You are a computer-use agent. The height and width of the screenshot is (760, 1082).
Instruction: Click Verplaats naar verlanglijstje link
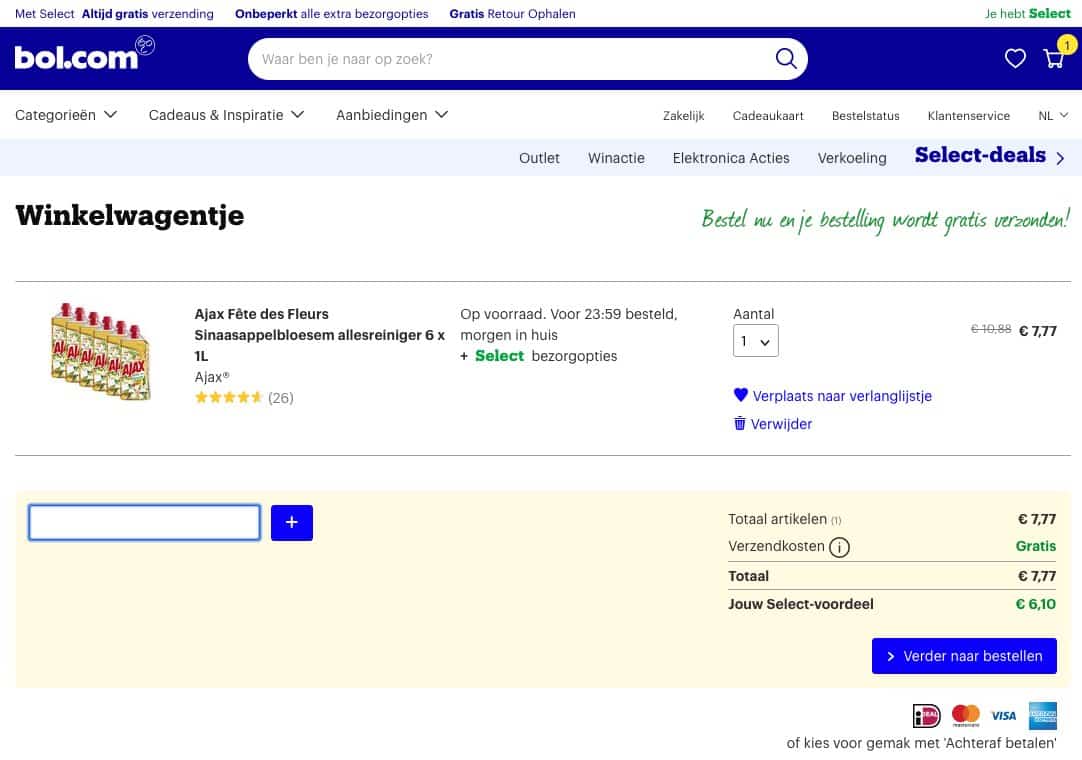click(x=841, y=396)
